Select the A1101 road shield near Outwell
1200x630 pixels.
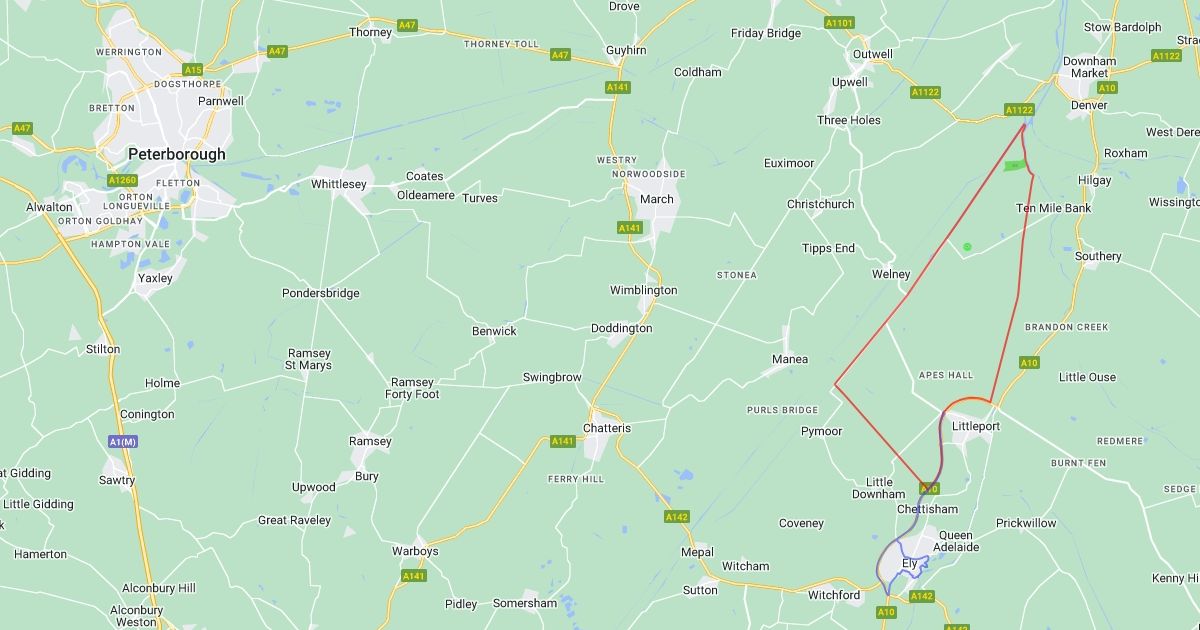pyautogui.click(x=840, y=22)
